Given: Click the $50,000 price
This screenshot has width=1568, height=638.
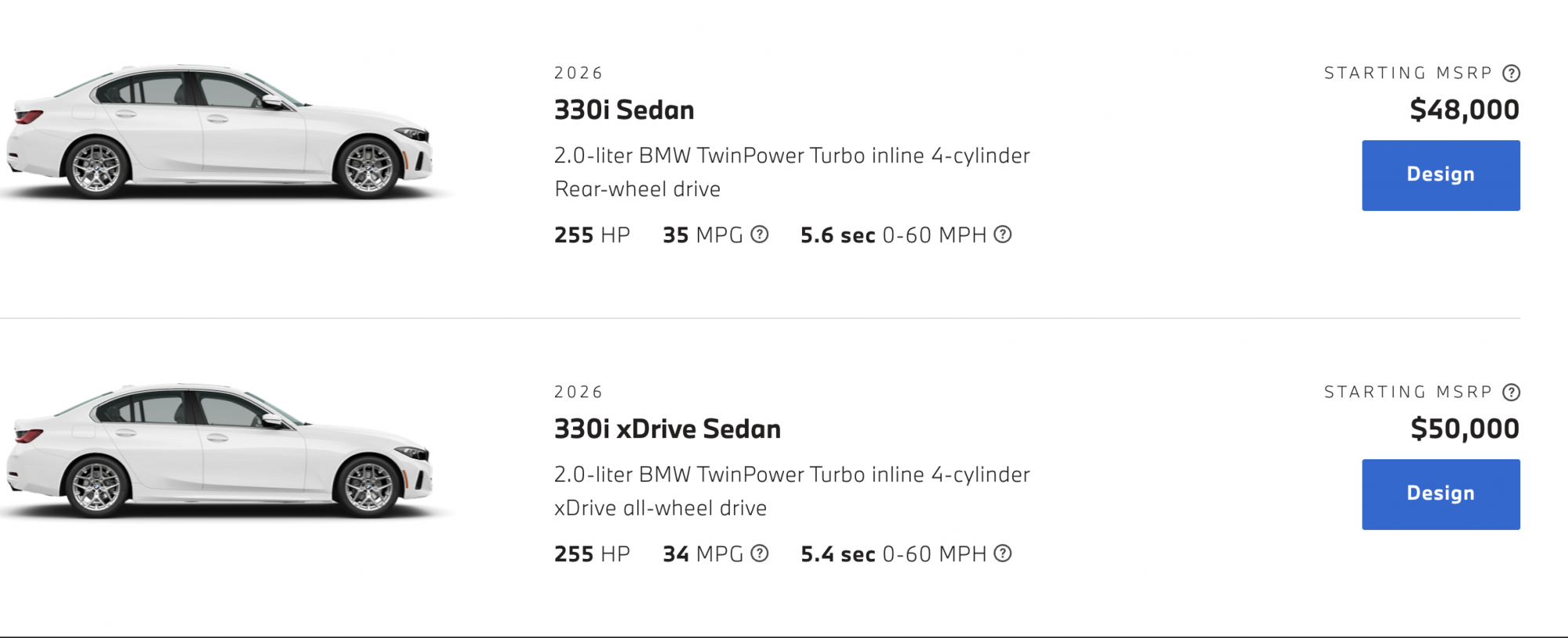Looking at the screenshot, I should [1464, 429].
